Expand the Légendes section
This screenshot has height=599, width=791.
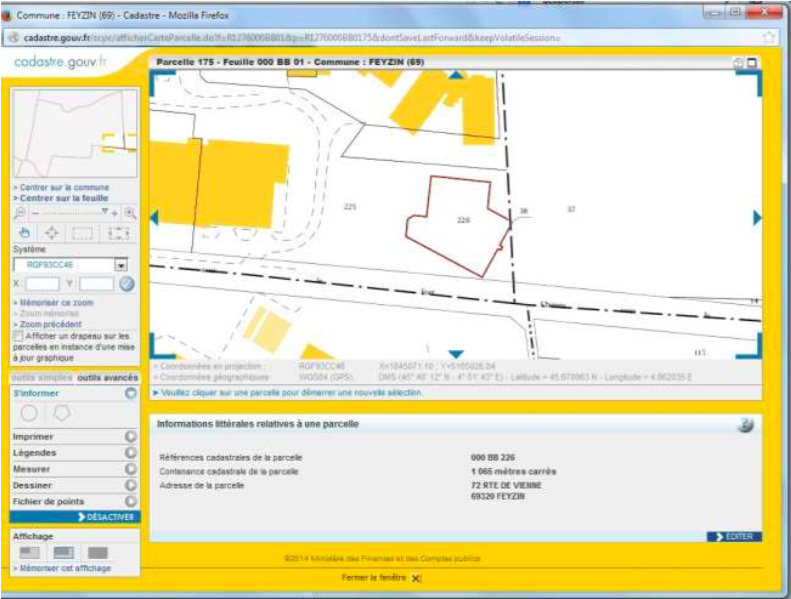coord(130,453)
